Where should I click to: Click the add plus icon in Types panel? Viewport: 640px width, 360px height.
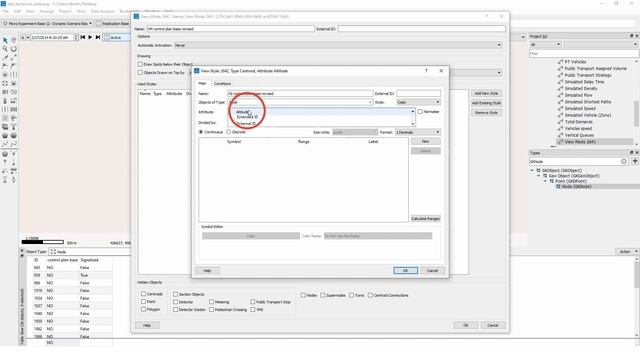point(635,161)
